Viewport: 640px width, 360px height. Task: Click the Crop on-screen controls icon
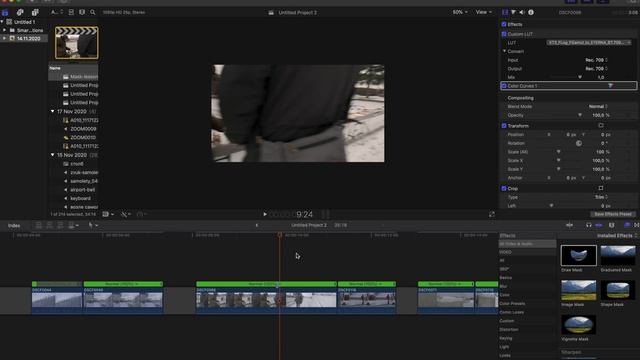click(x=601, y=188)
